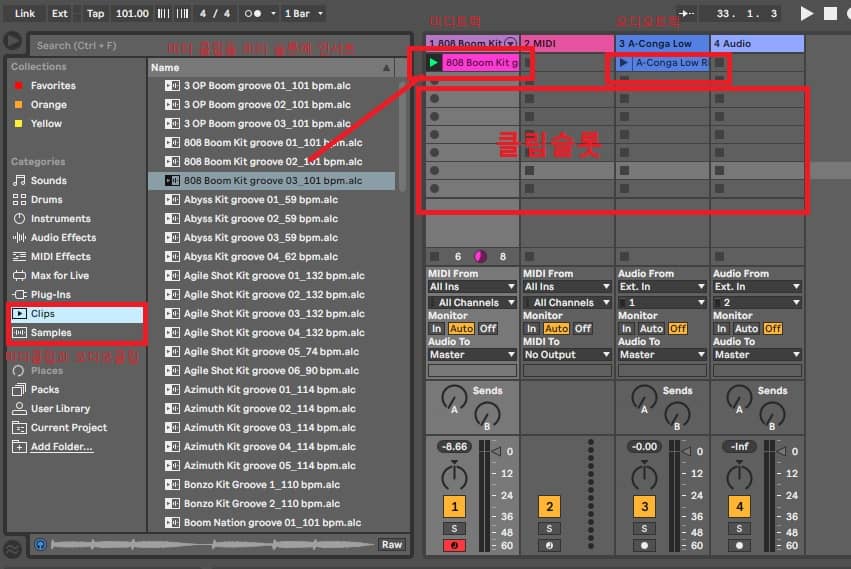Screen dimensions: 851x569
Task: Toggle the browser preview headphone icon
Action: pos(41,545)
